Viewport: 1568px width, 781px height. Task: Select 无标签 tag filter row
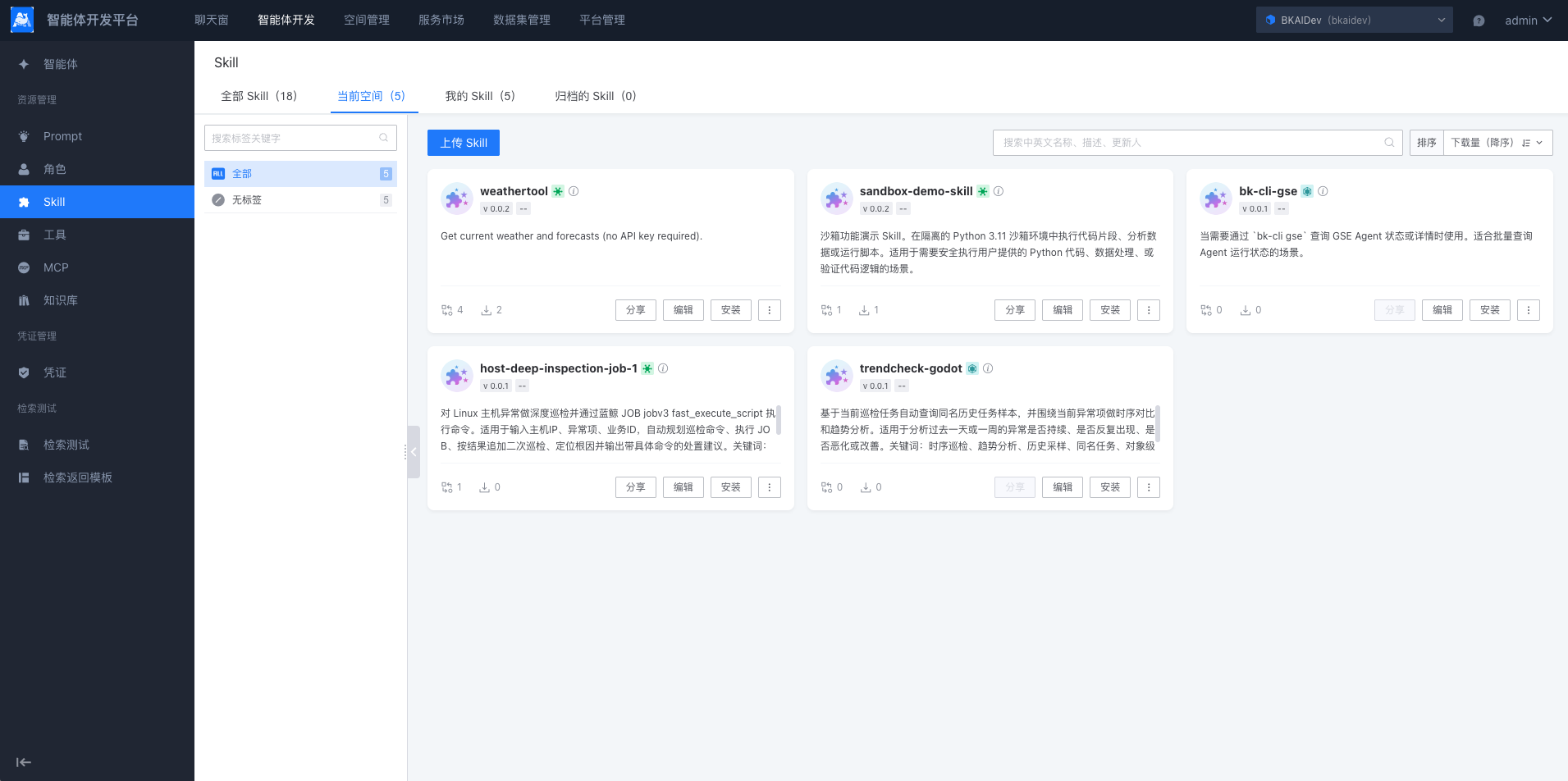(x=300, y=200)
